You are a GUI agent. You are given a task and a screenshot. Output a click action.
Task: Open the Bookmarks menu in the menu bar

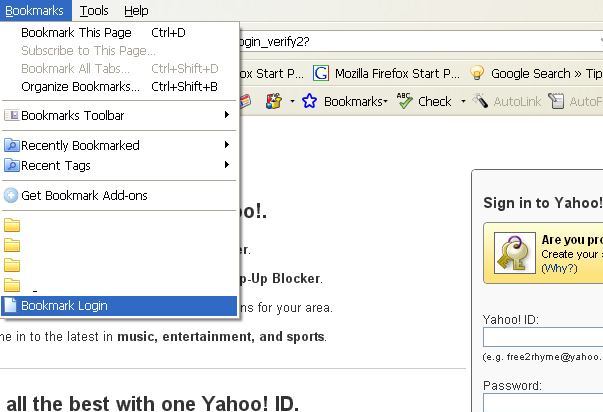click(35, 10)
